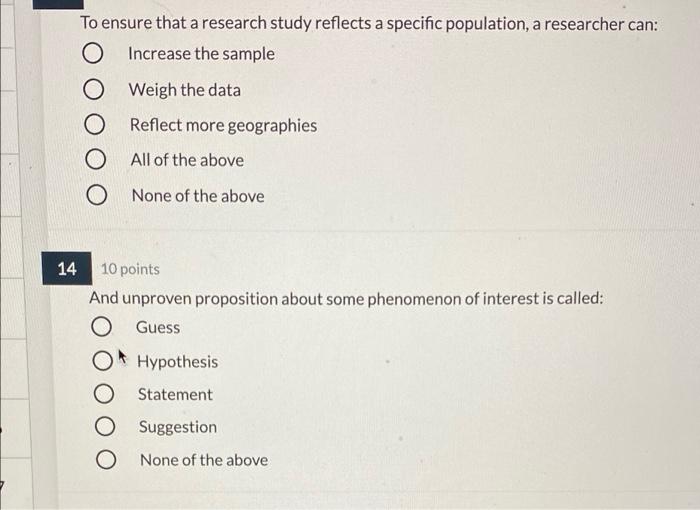Click the '10 points' label
The width and height of the screenshot is (700, 510).
(x=130, y=269)
